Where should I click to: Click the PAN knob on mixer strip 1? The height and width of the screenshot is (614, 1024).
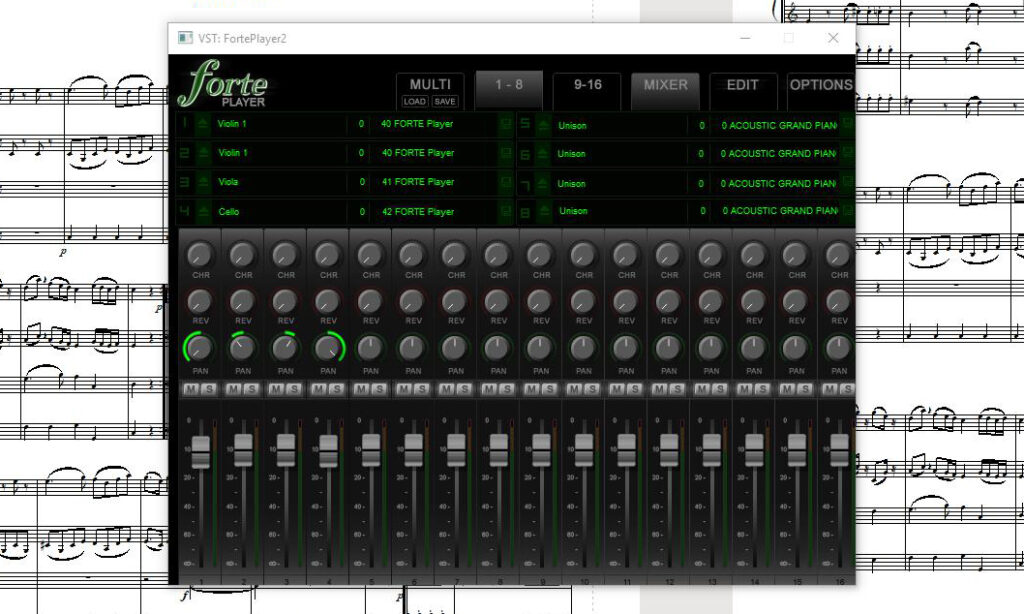coord(200,348)
